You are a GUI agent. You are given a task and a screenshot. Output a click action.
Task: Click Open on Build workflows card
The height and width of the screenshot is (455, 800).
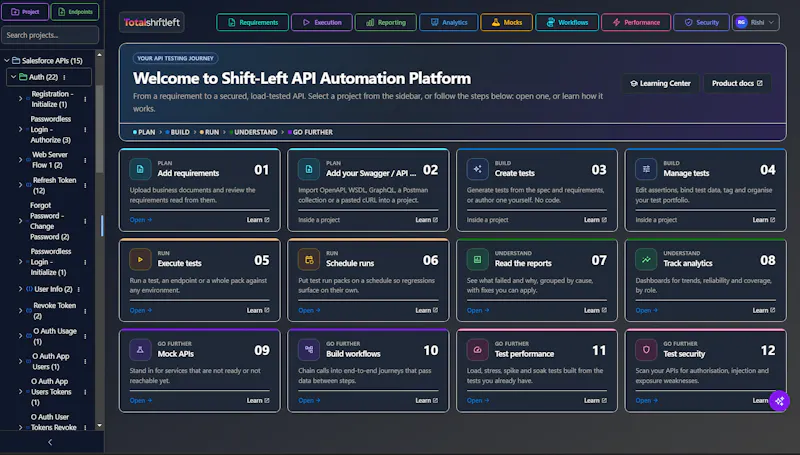click(x=309, y=400)
